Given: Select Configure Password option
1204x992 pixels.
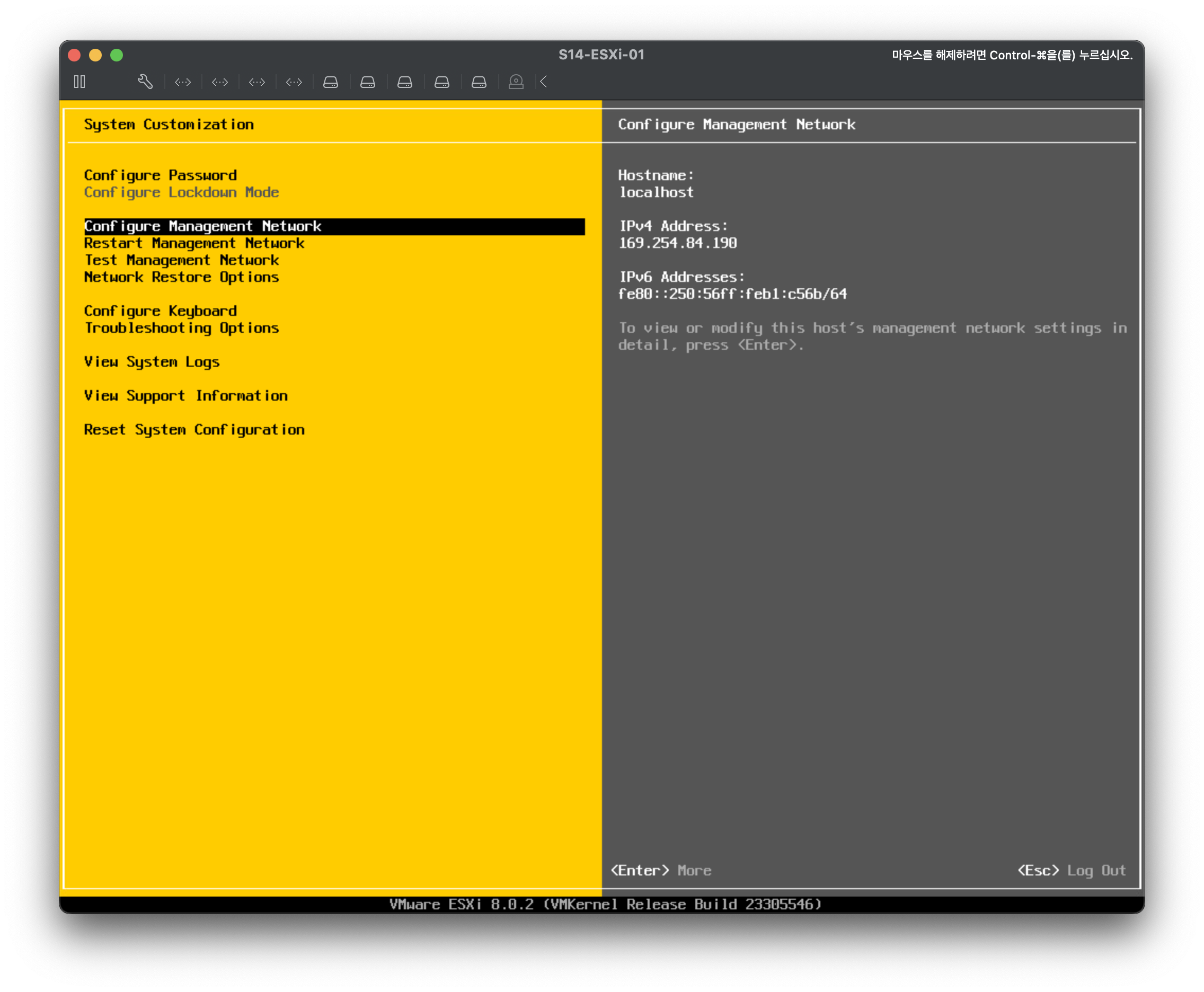Looking at the screenshot, I should pyautogui.click(x=160, y=175).
